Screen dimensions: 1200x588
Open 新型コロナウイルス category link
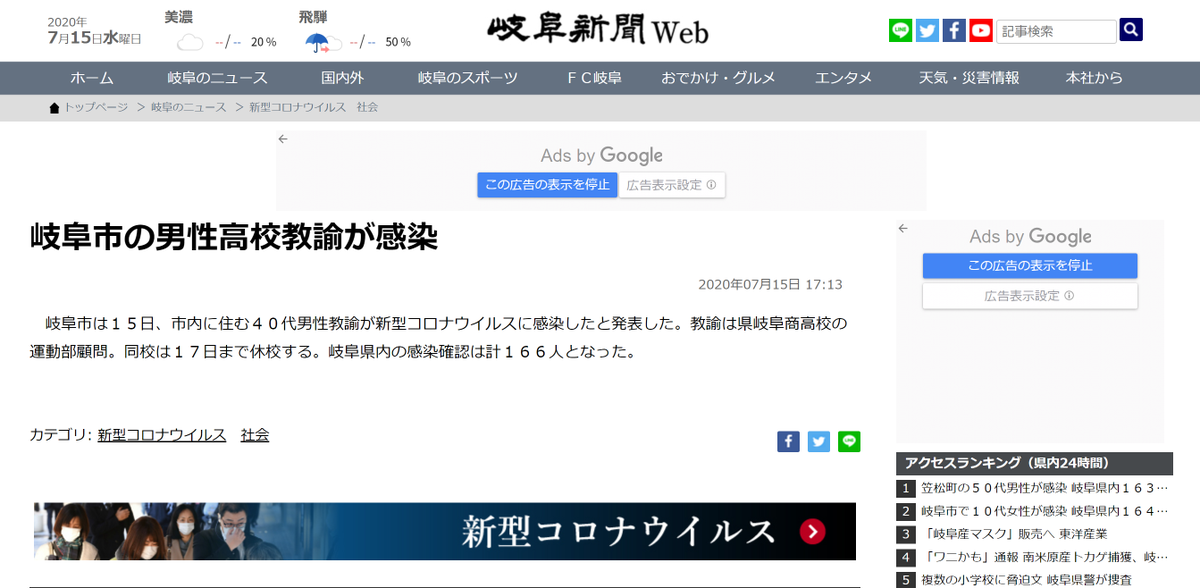coord(162,435)
